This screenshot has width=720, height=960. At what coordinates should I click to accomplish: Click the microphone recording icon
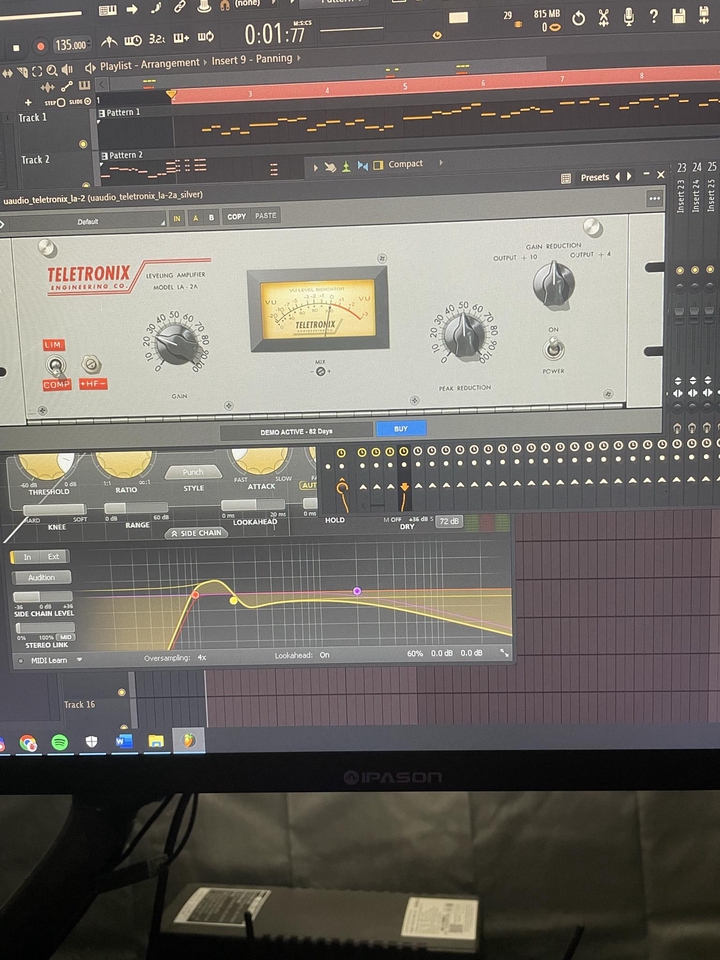point(629,17)
